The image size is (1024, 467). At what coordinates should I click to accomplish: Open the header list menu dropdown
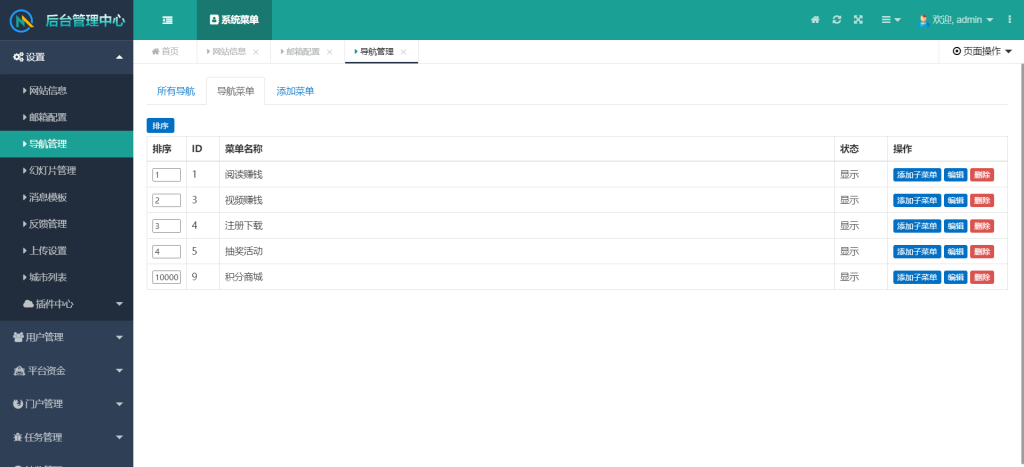pos(890,20)
